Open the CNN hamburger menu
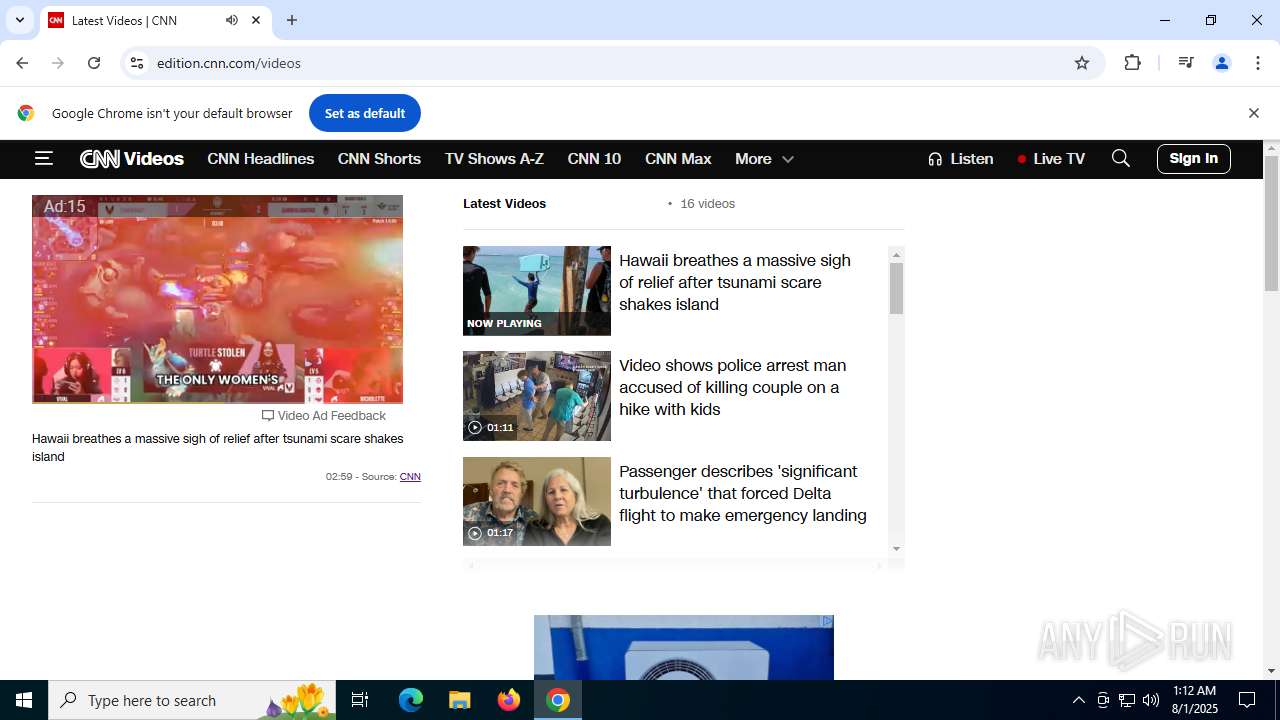Viewport: 1280px width, 720px height. [43, 158]
